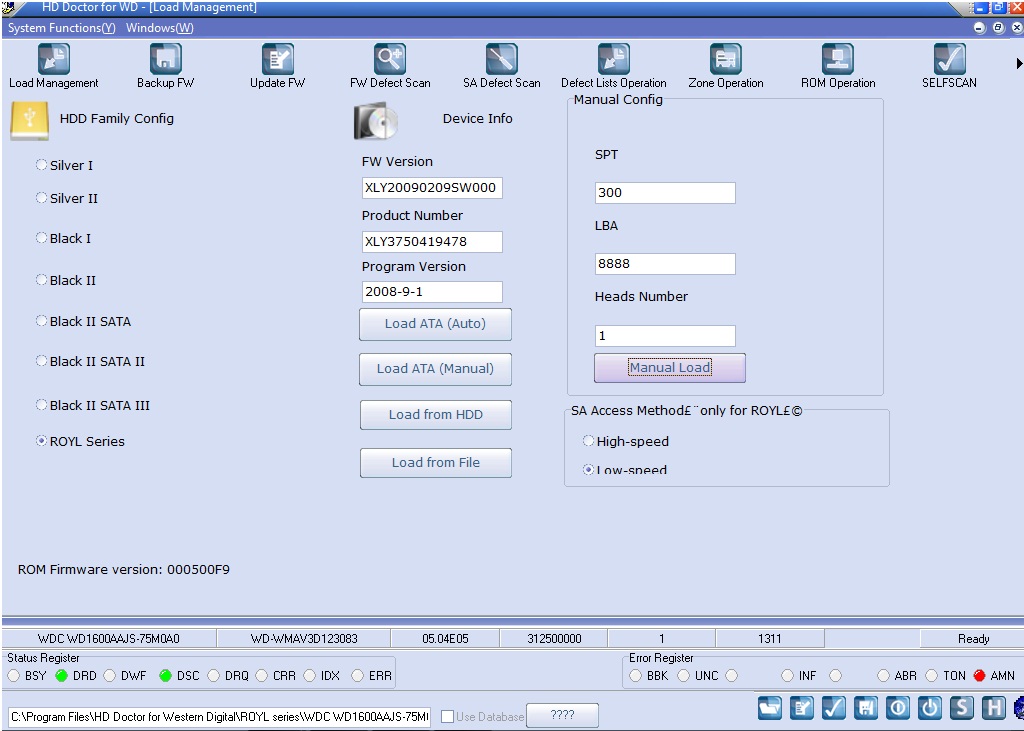Click the BSY status indicator
This screenshot has width=1024, height=731.
click(14, 675)
